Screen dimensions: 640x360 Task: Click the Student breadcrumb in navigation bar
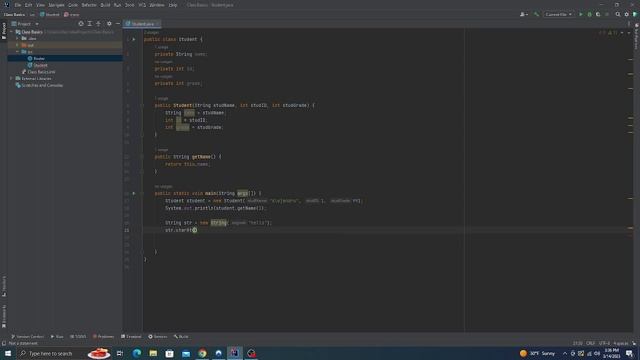pos(49,14)
